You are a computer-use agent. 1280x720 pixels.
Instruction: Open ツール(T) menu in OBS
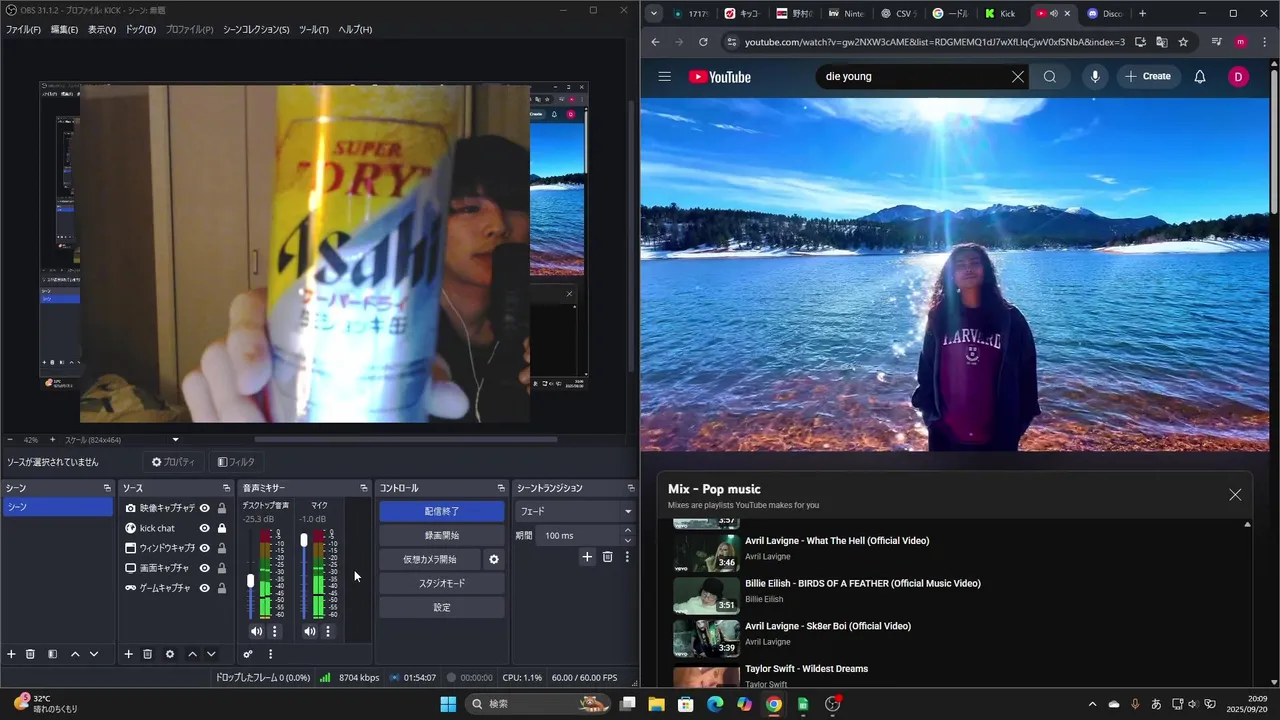click(314, 30)
